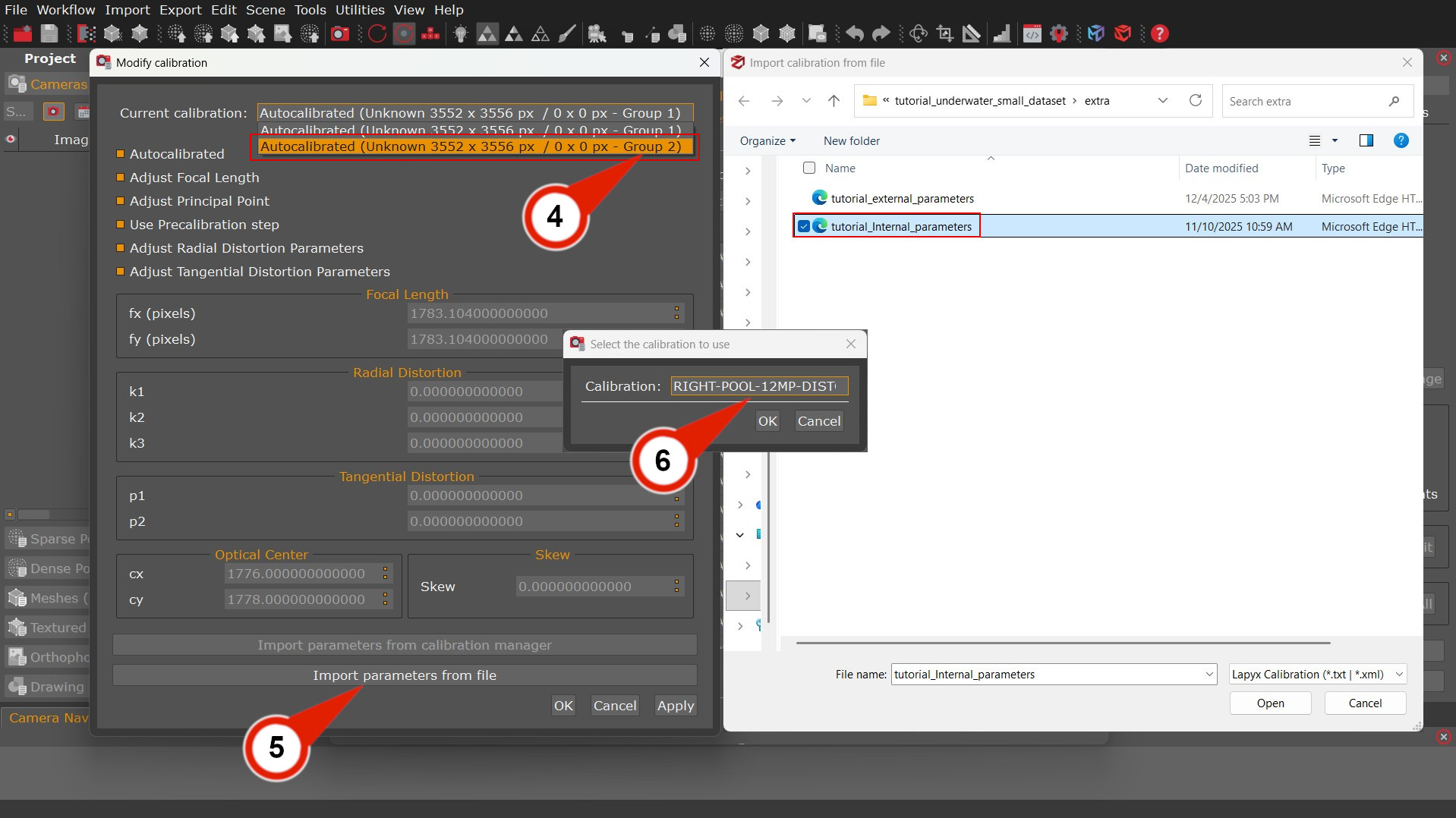1456x818 pixels.
Task: Toggle the Autocalibrated checkbox
Action: click(120, 154)
